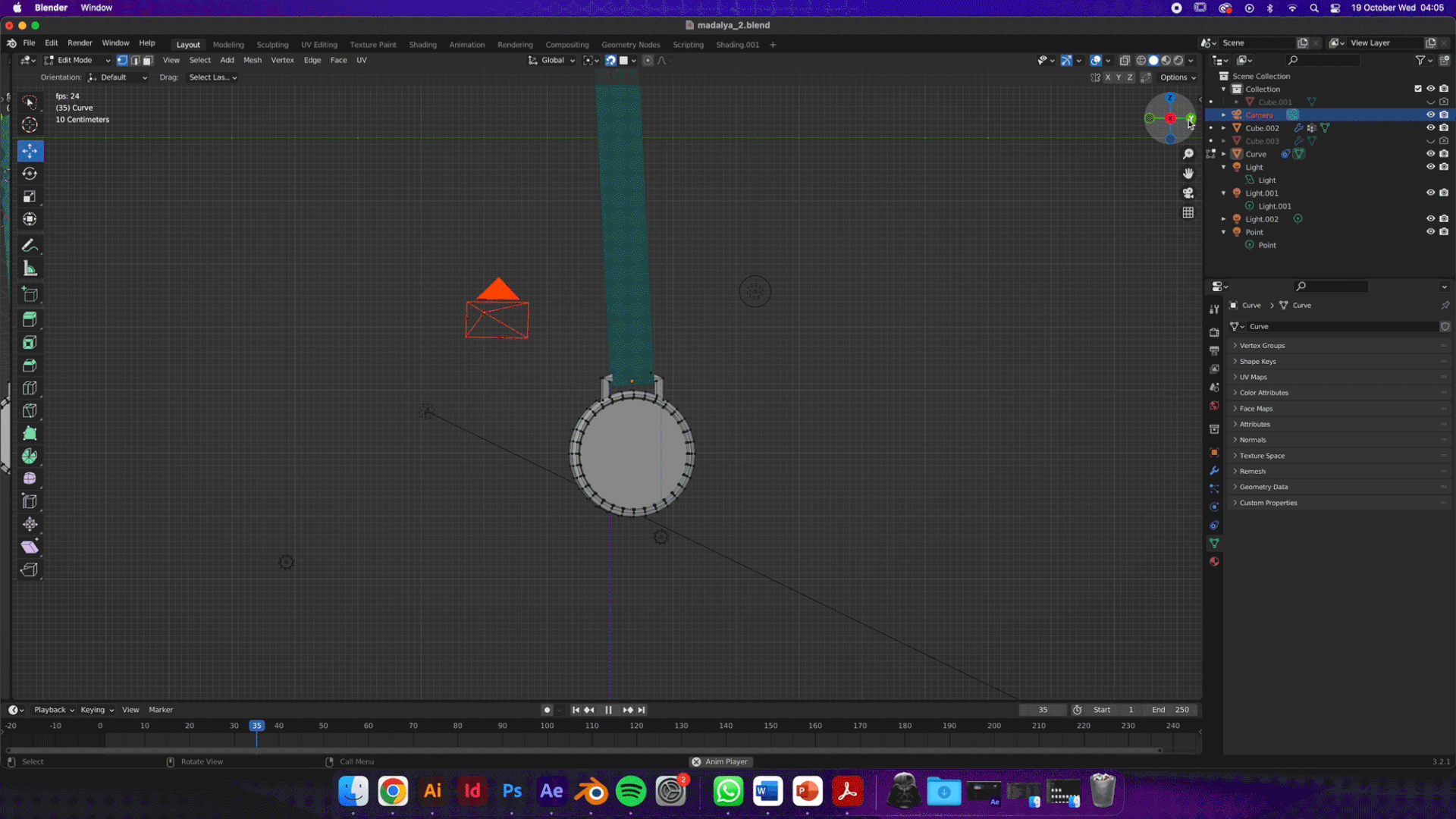Switch to the Sculpting workspace tab
Image resolution: width=1456 pixels, height=819 pixels.
[x=272, y=45]
